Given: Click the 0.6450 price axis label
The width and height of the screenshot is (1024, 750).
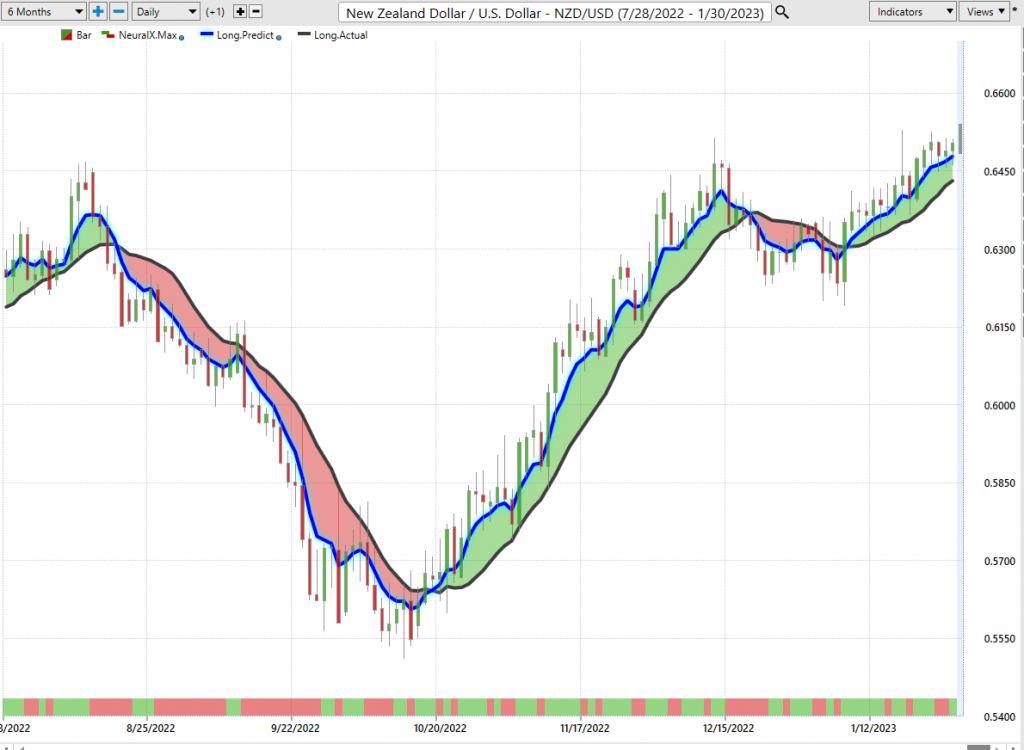Looking at the screenshot, I should tap(999, 172).
